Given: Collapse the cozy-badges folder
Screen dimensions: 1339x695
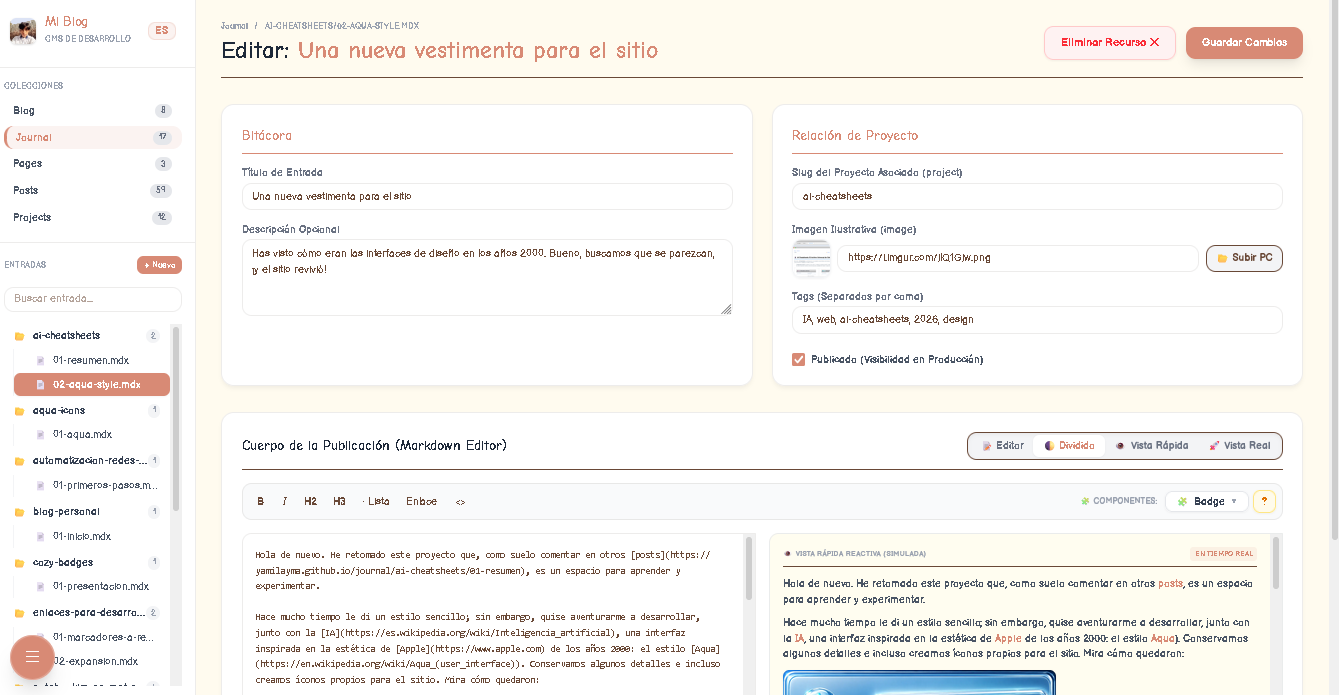Looking at the screenshot, I should click(87, 563).
